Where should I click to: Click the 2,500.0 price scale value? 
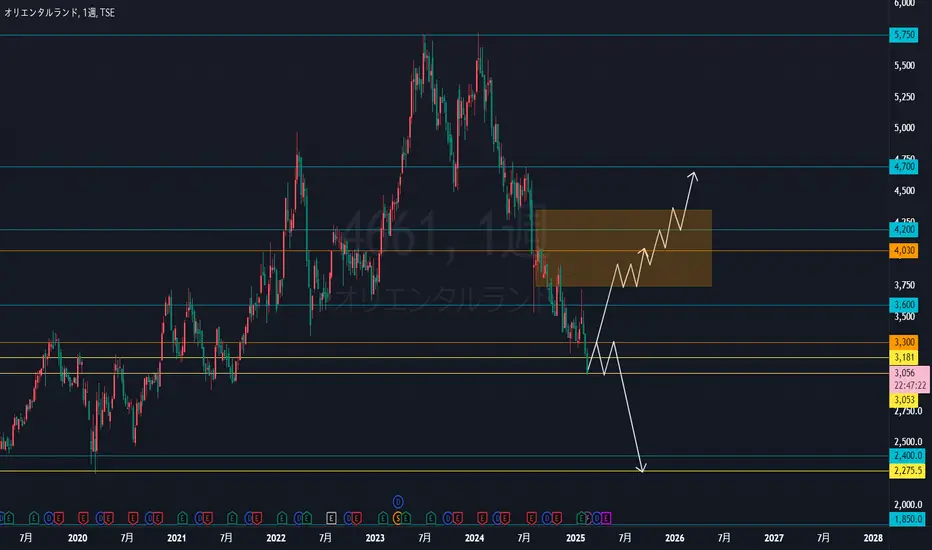(908, 442)
